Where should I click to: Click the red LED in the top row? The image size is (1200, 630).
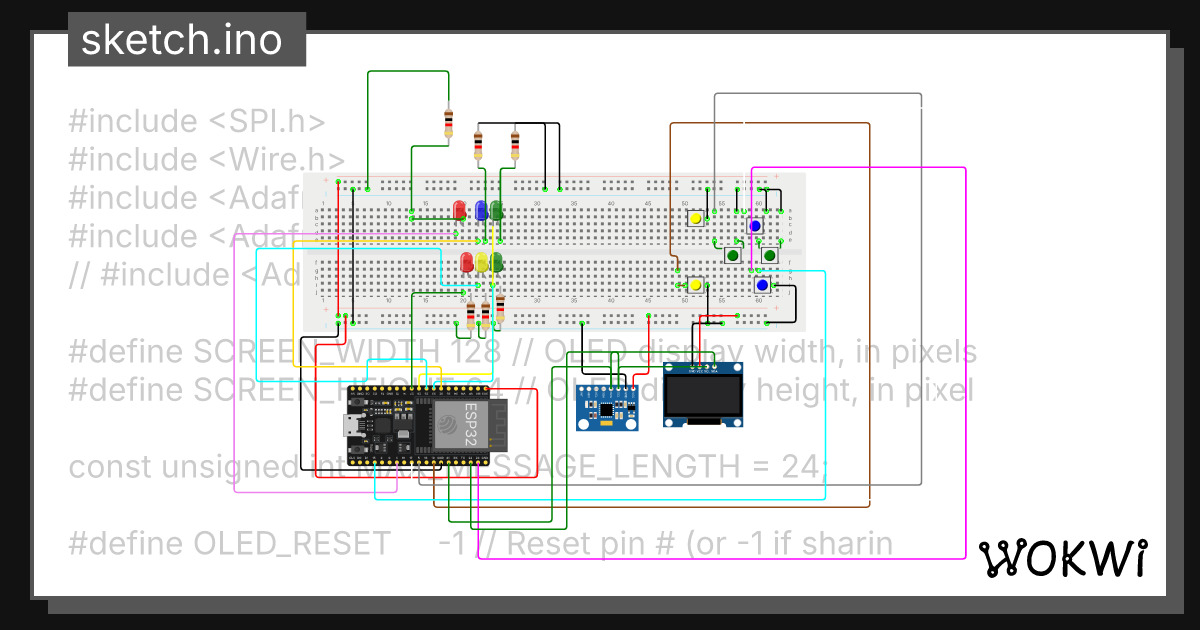pyautogui.click(x=460, y=210)
